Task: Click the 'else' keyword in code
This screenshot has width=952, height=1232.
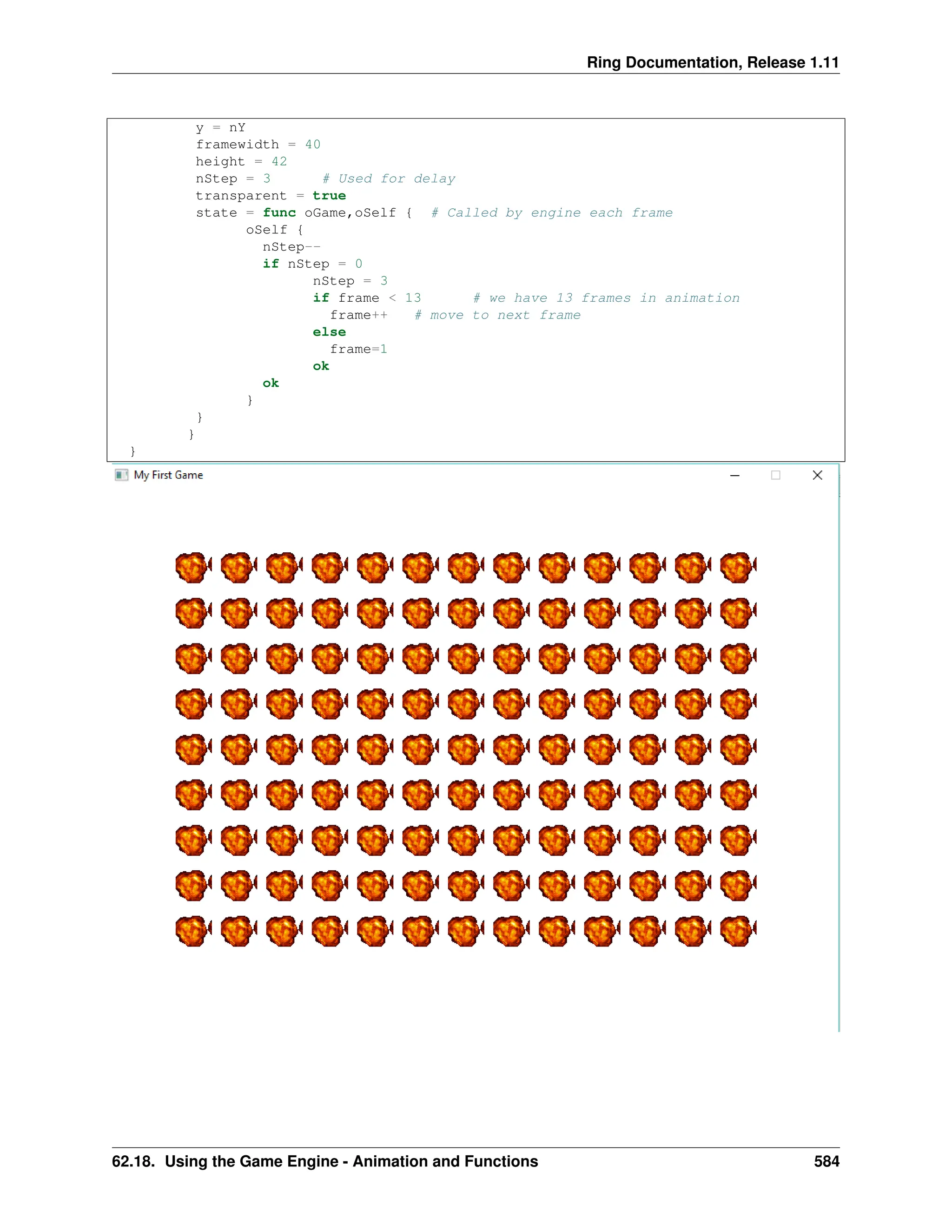Action: [x=329, y=331]
